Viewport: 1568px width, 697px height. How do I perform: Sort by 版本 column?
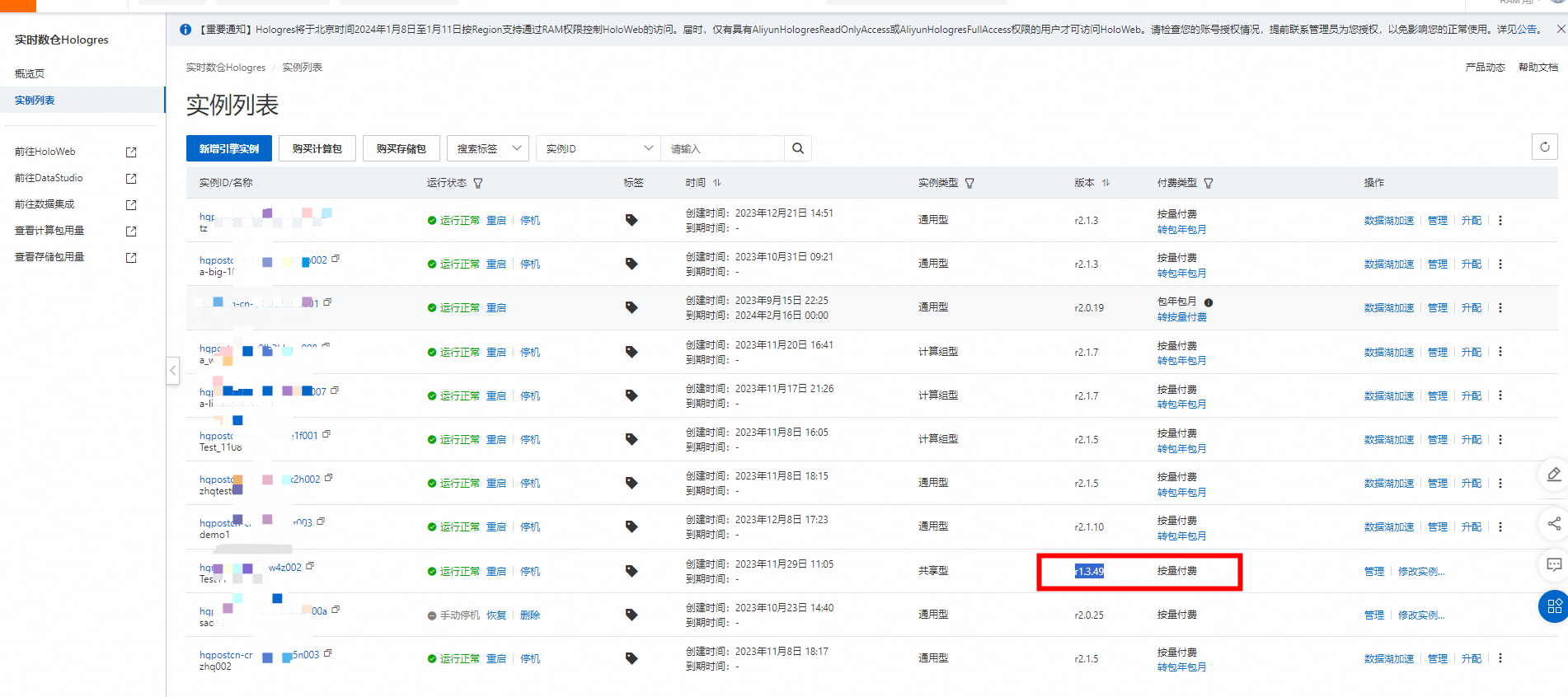click(x=1106, y=183)
